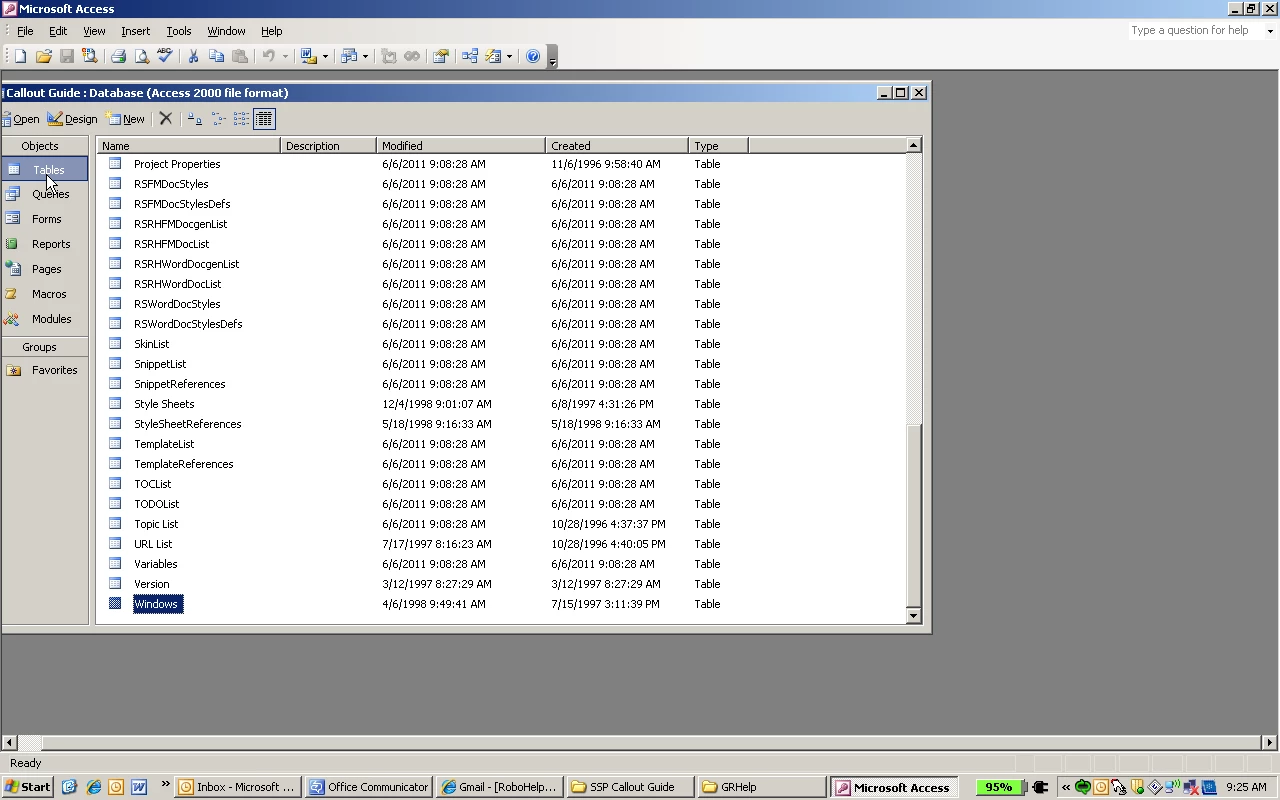Select the Style Sheets table
The image size is (1280, 800).
pyautogui.click(x=164, y=404)
